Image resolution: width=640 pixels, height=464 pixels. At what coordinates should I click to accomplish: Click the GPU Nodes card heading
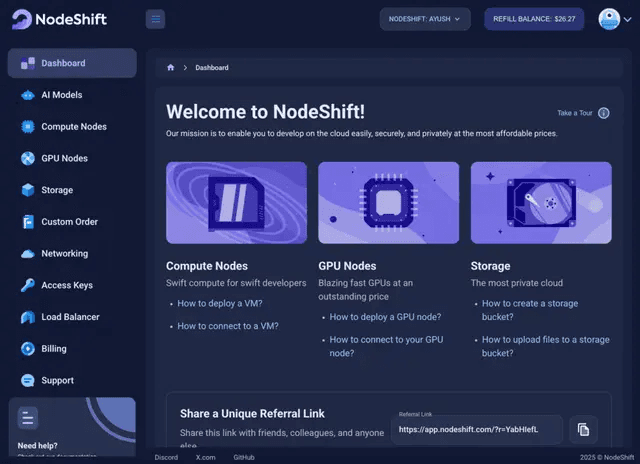[x=347, y=266]
